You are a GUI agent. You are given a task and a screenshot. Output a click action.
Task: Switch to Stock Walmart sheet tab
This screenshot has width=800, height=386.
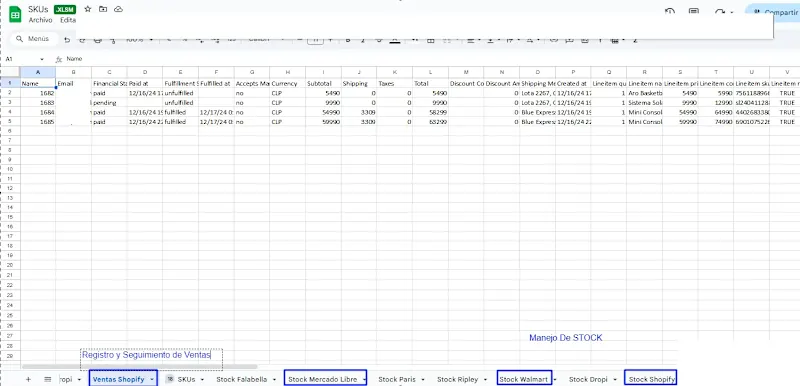click(523, 379)
